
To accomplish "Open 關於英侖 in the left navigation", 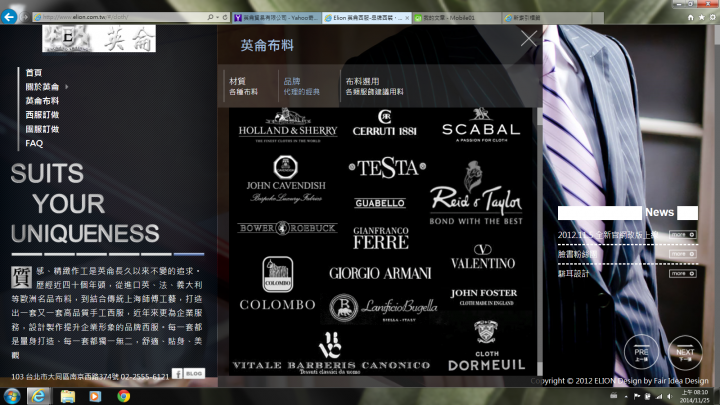I will point(42,87).
